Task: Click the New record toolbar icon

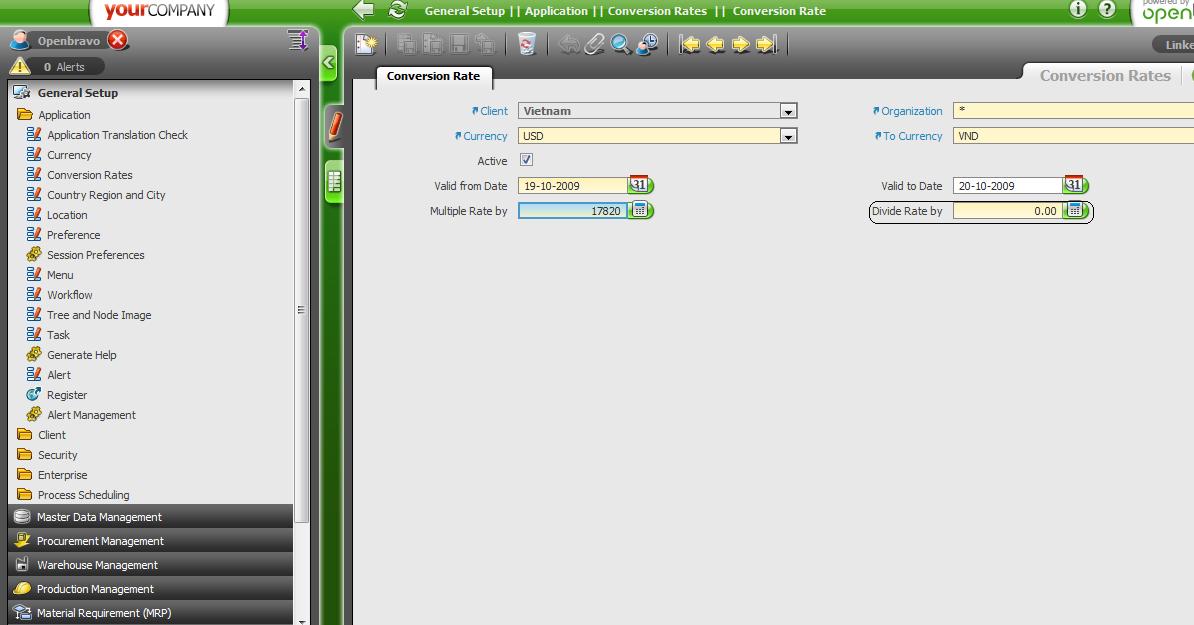Action: pos(367,44)
